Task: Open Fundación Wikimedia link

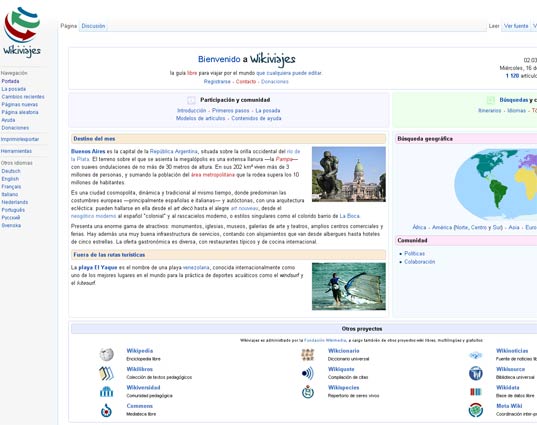Action: click(325, 340)
